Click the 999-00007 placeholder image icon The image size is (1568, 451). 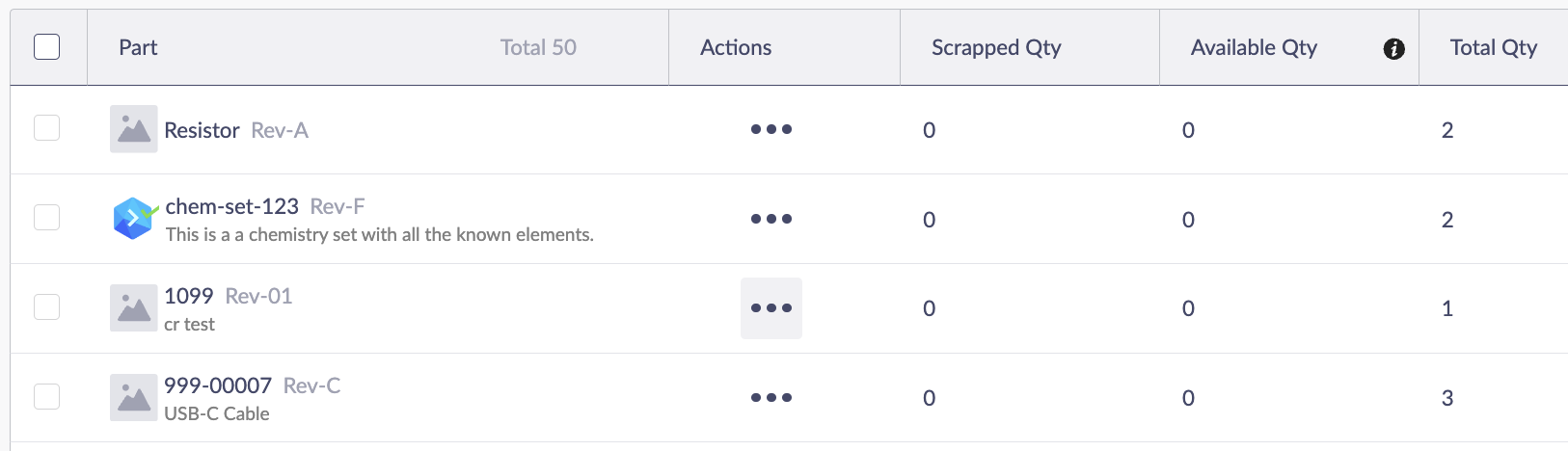point(133,397)
